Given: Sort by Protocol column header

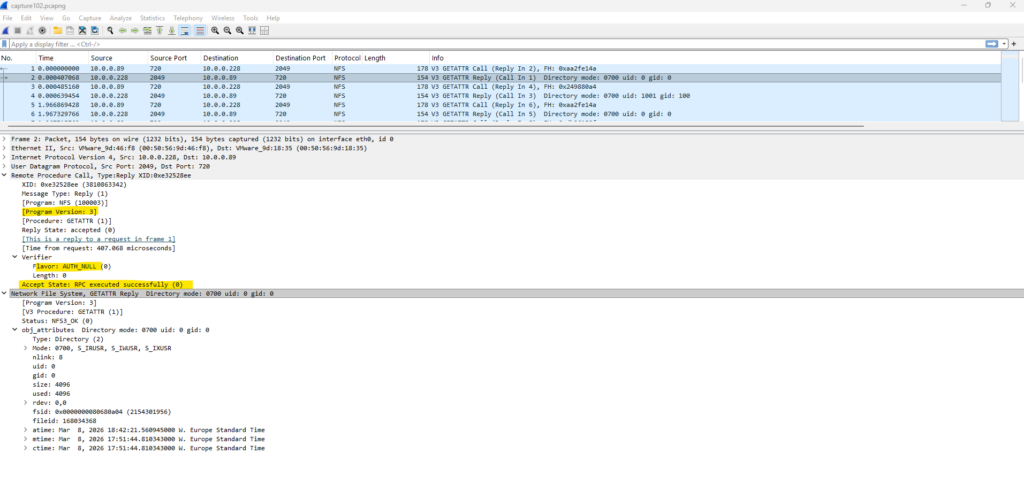Looking at the screenshot, I should pyautogui.click(x=347, y=58).
